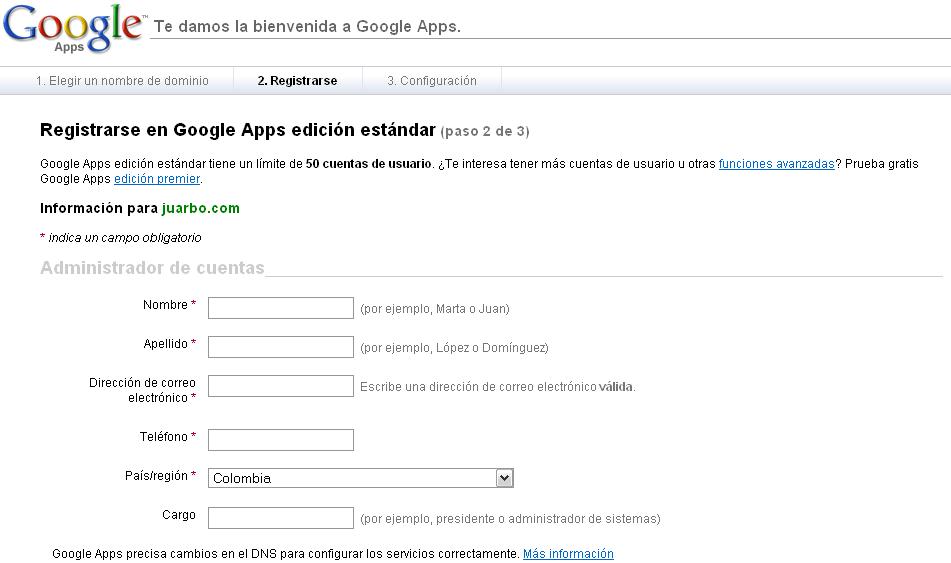Click the 'Escribe una dirección de correo electrónico válida' hint
Image resolution: width=951 pixels, height=563 pixels.
pos(497,386)
